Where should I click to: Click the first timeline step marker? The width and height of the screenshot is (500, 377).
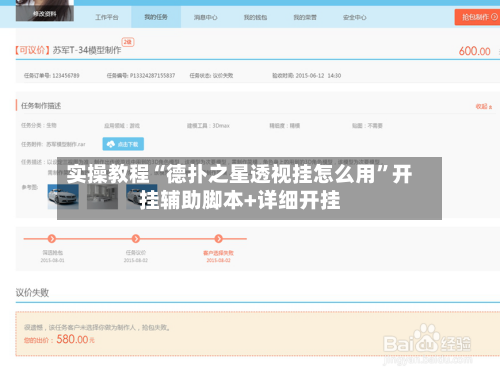pos(52,239)
